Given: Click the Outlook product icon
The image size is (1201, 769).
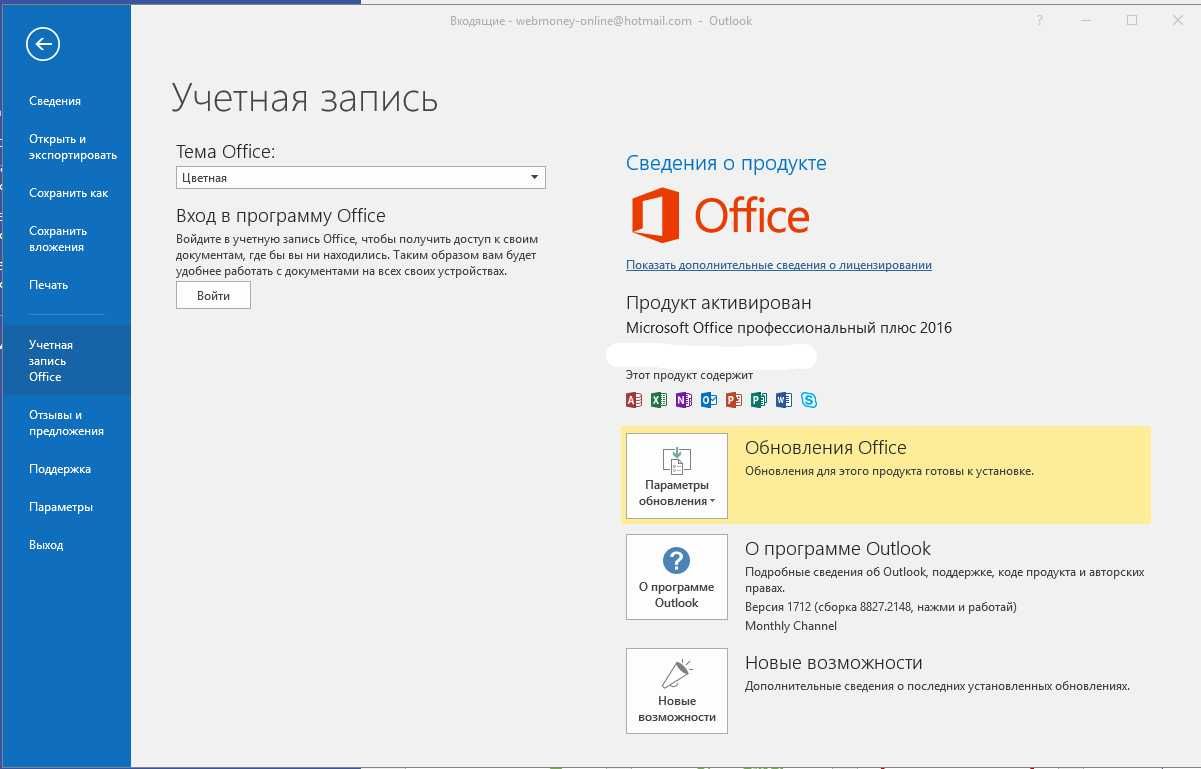Looking at the screenshot, I should click(x=709, y=400).
